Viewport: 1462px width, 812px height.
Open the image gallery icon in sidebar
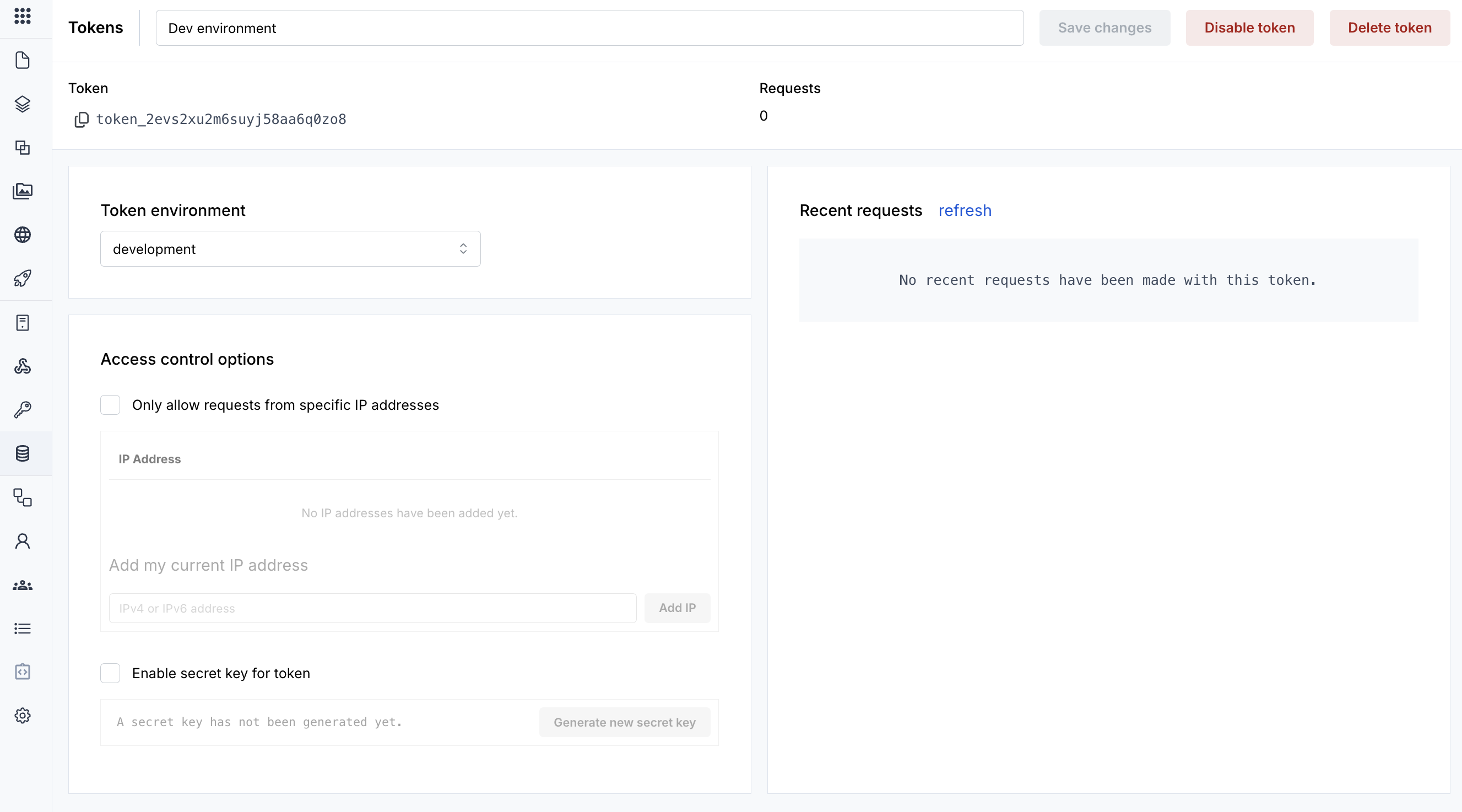[x=23, y=191]
